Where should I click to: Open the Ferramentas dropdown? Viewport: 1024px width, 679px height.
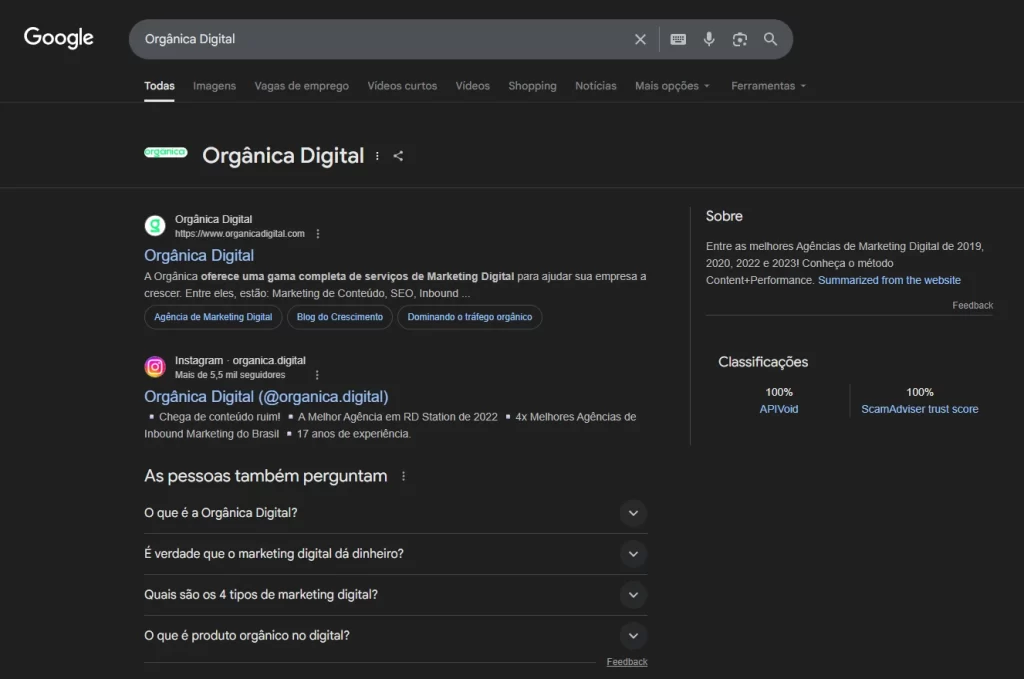click(x=767, y=86)
